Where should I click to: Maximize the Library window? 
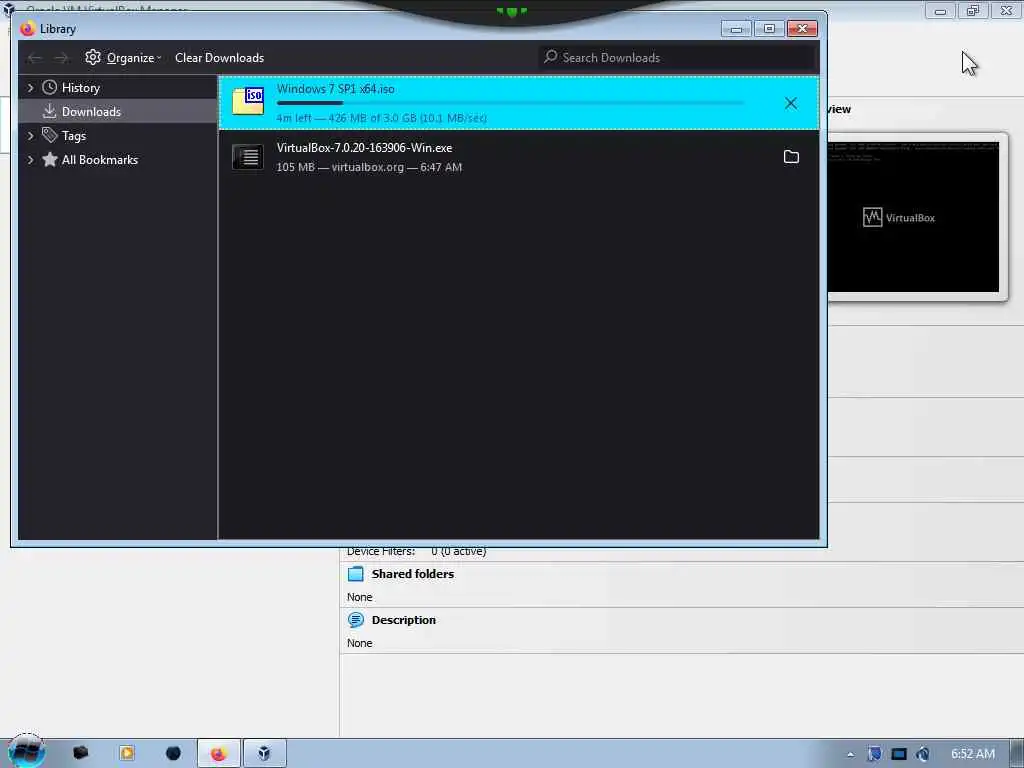[x=769, y=29]
